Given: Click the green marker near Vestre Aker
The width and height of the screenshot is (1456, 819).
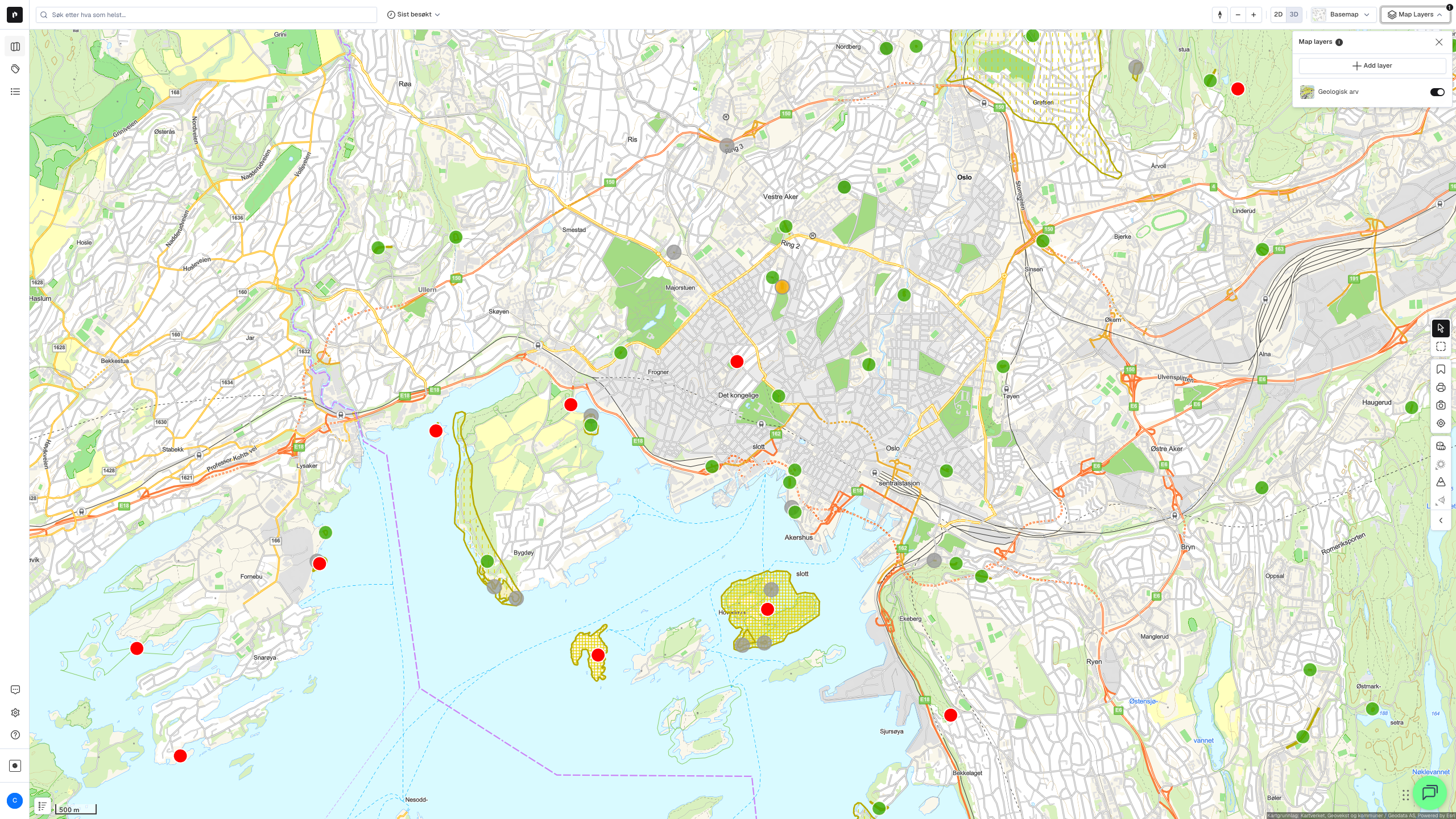Looking at the screenshot, I should pos(844,187).
